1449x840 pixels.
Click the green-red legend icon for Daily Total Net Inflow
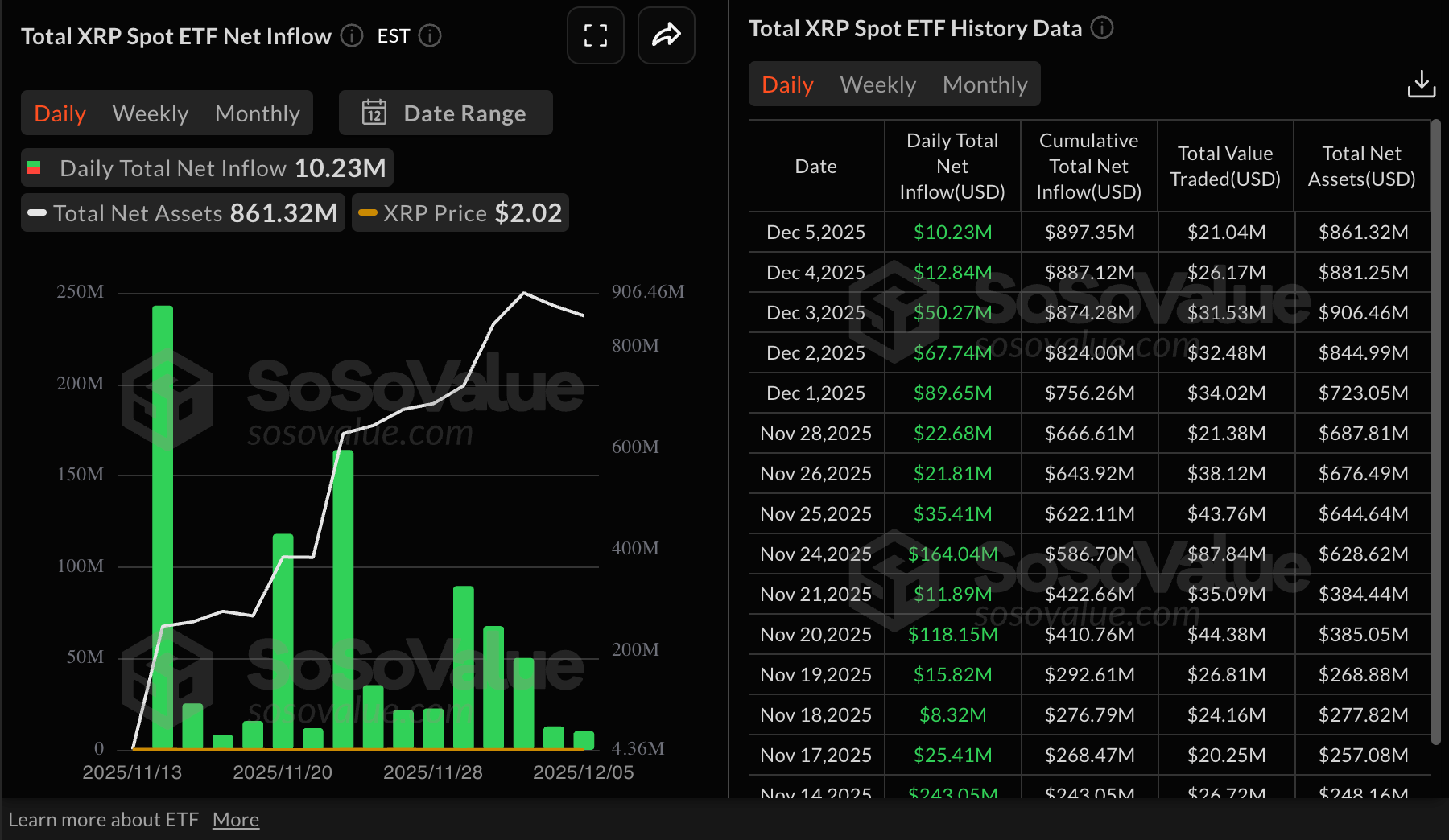(x=36, y=167)
